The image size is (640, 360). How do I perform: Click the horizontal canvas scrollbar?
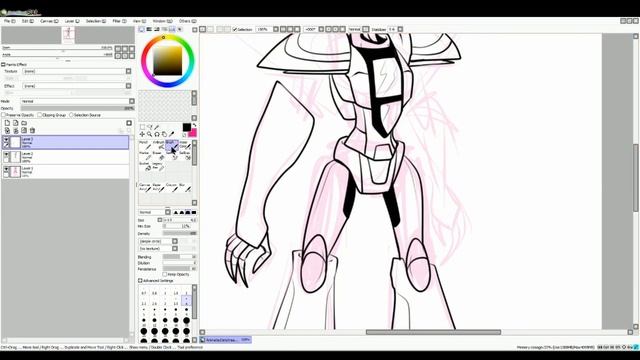433,332
